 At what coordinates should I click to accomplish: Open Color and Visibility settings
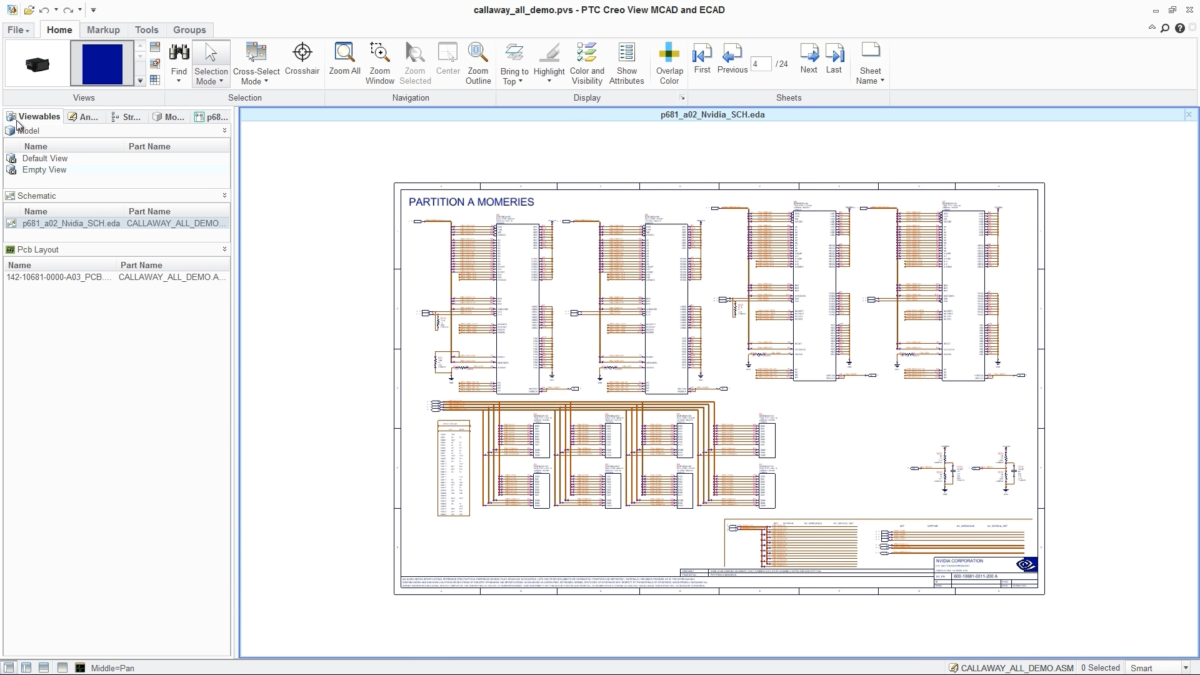point(587,62)
